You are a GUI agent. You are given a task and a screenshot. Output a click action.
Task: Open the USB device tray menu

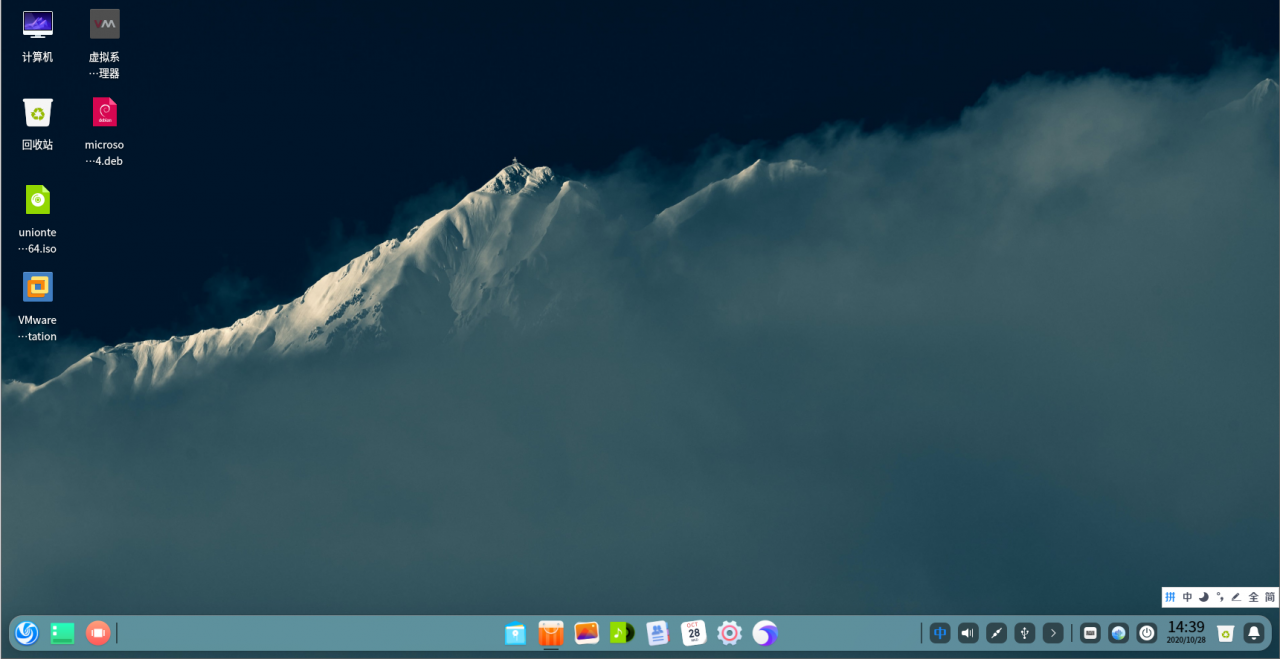(1024, 633)
